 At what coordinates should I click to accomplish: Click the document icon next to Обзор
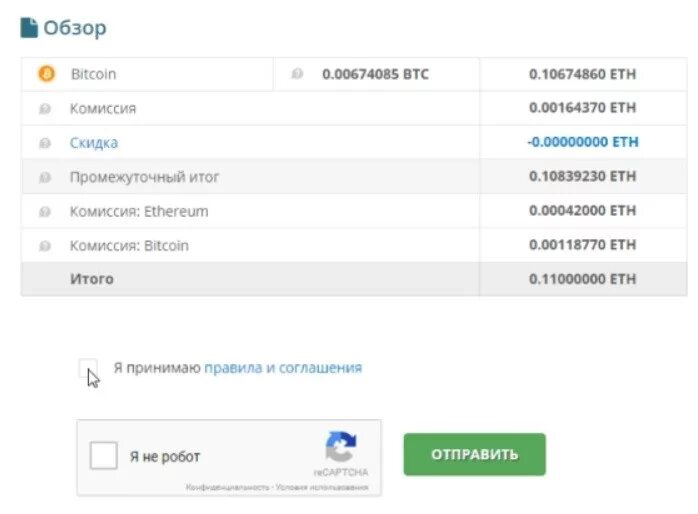point(29,28)
